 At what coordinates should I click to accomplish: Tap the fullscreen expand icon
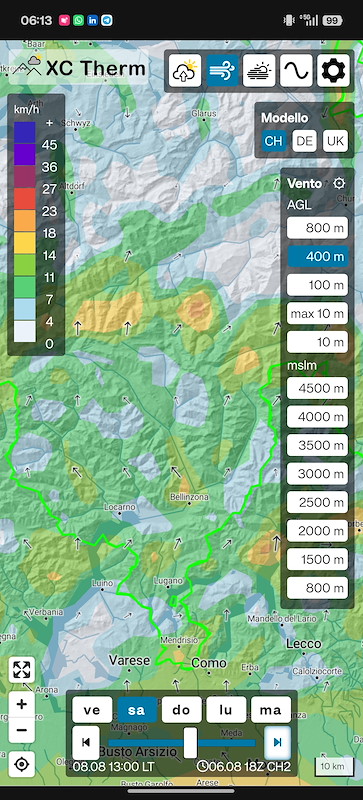tap(22, 670)
